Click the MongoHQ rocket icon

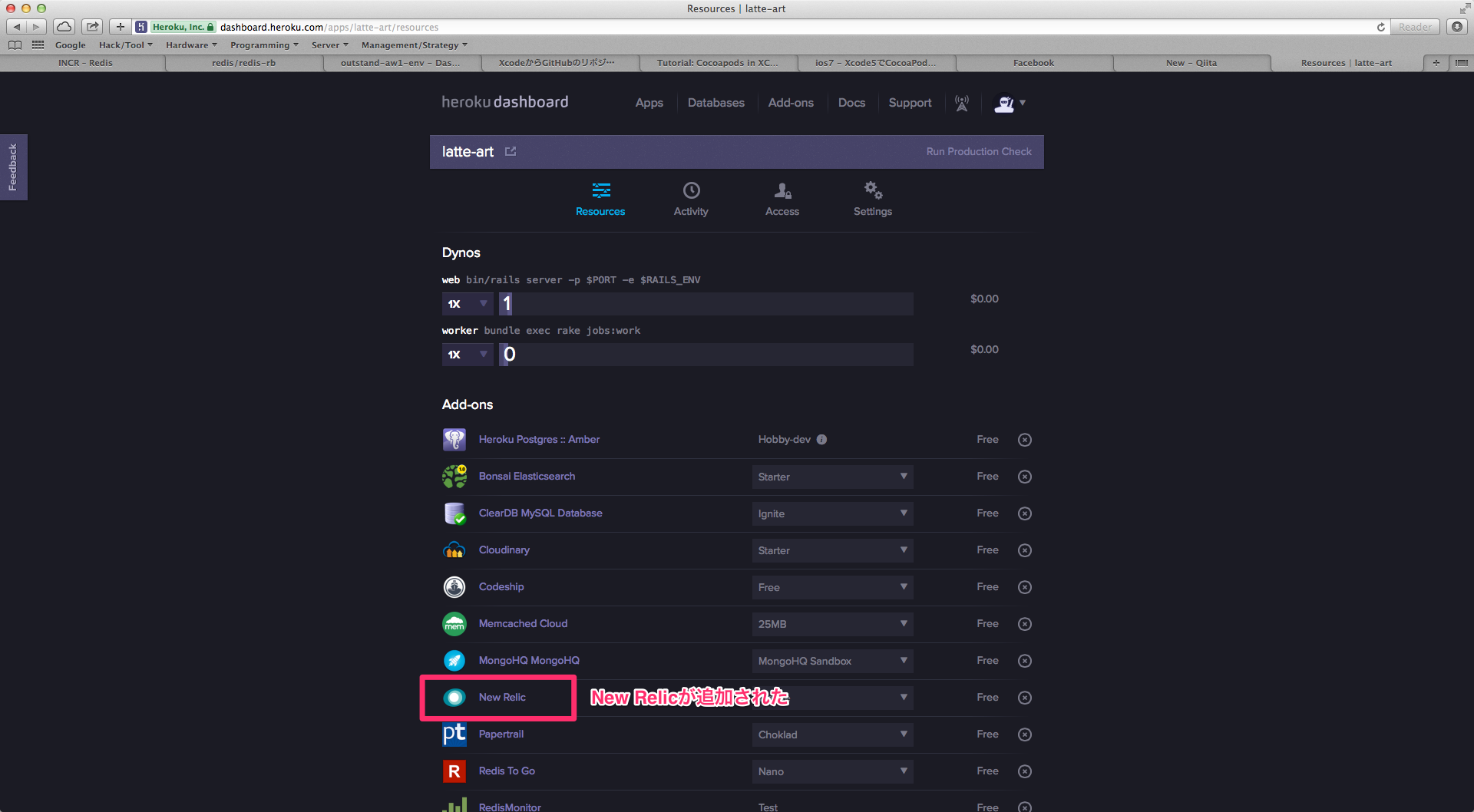click(454, 661)
